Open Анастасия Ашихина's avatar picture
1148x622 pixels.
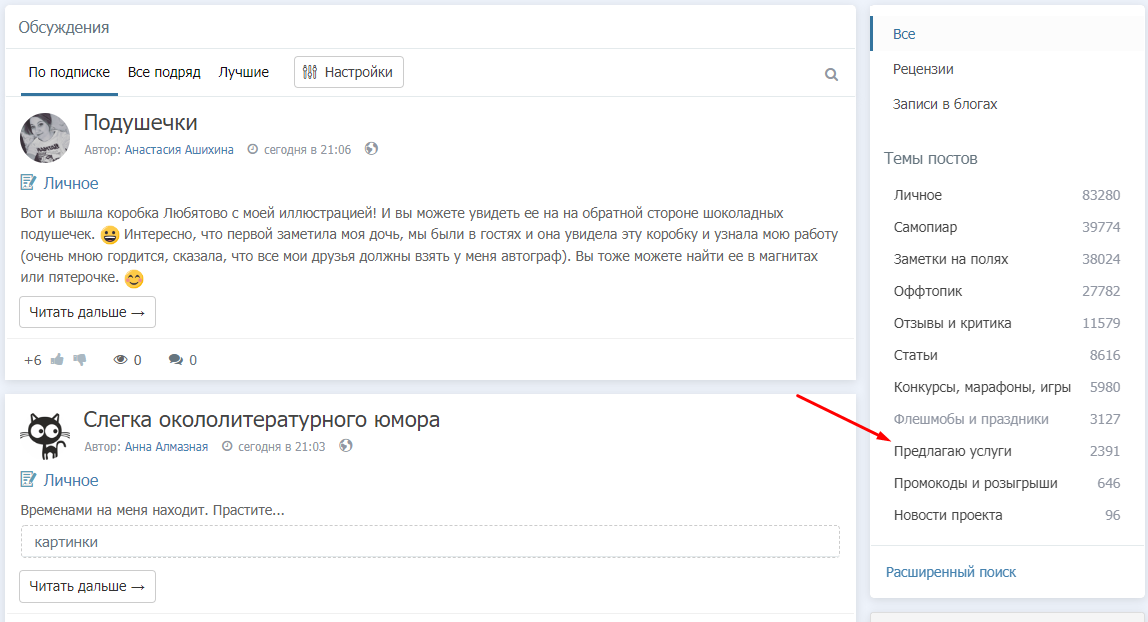[x=45, y=138]
